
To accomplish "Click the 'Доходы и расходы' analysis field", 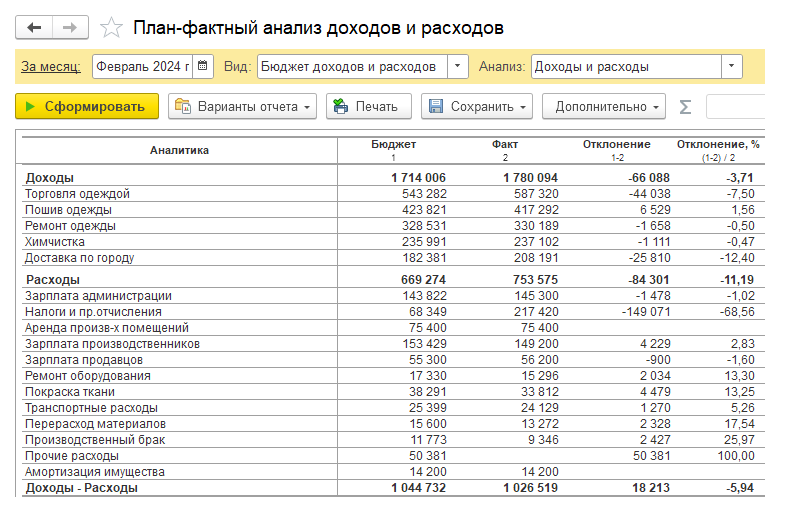I will pos(626,66).
